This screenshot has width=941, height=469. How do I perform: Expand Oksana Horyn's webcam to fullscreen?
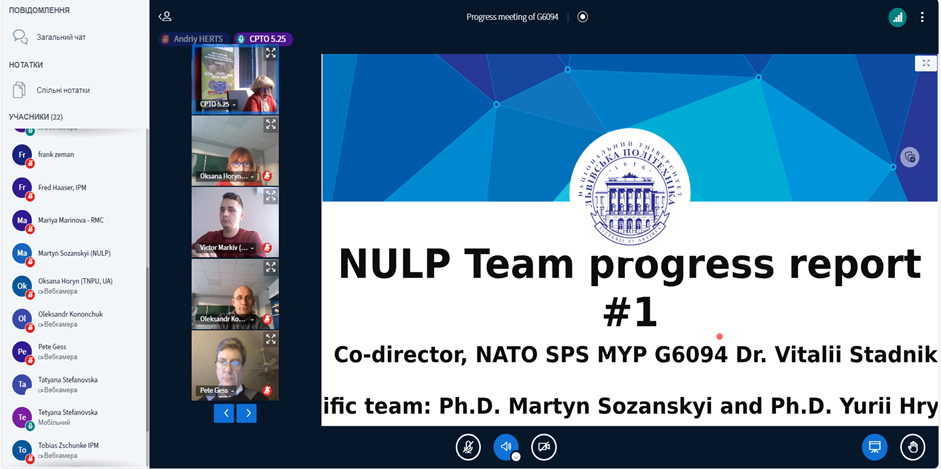tap(271, 124)
